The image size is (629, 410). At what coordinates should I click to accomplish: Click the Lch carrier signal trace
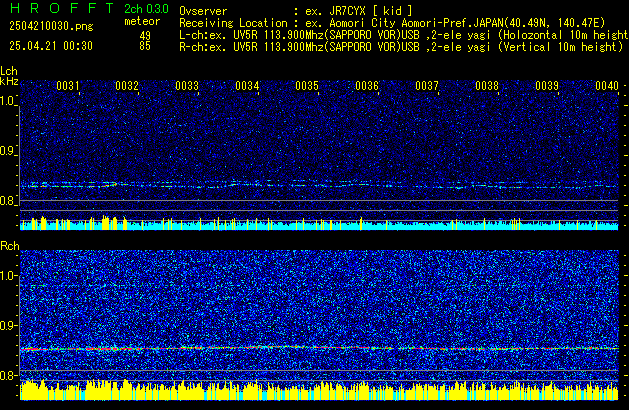point(319,185)
